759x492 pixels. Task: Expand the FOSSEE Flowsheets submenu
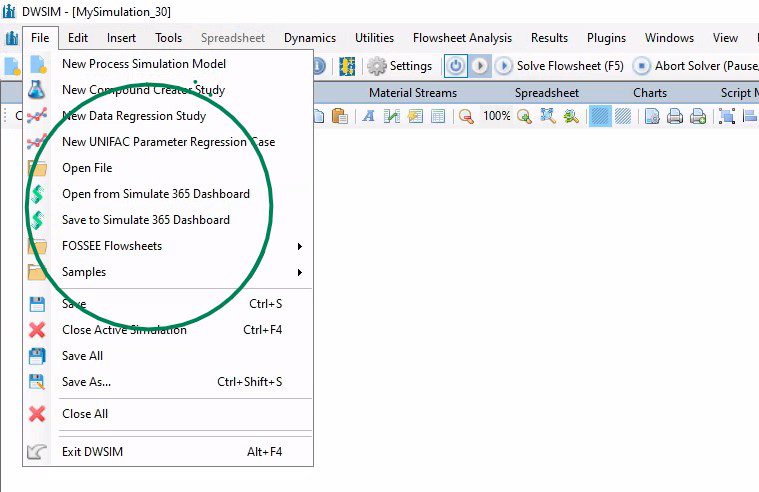coord(167,246)
